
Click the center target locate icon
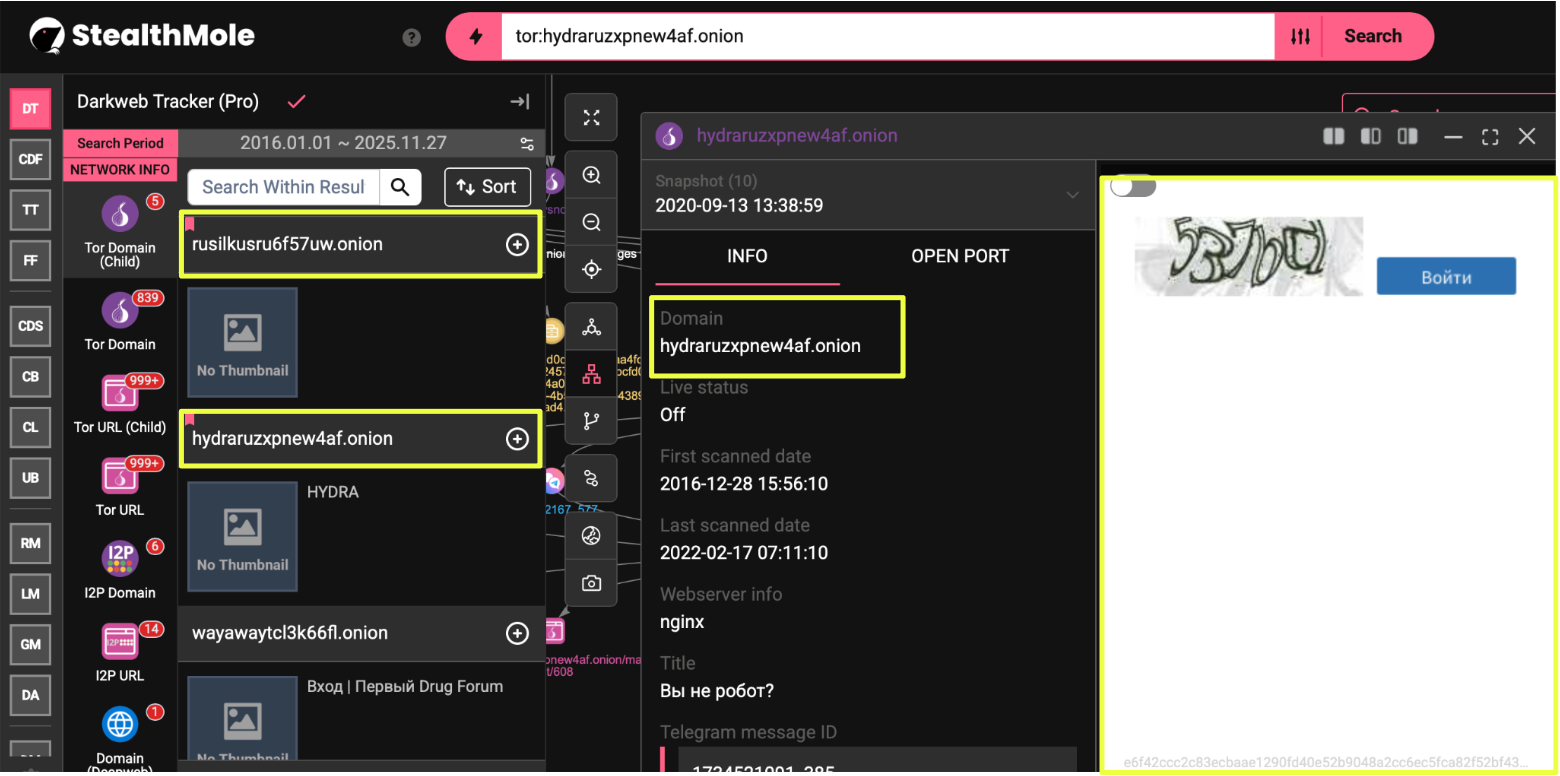tap(591, 270)
